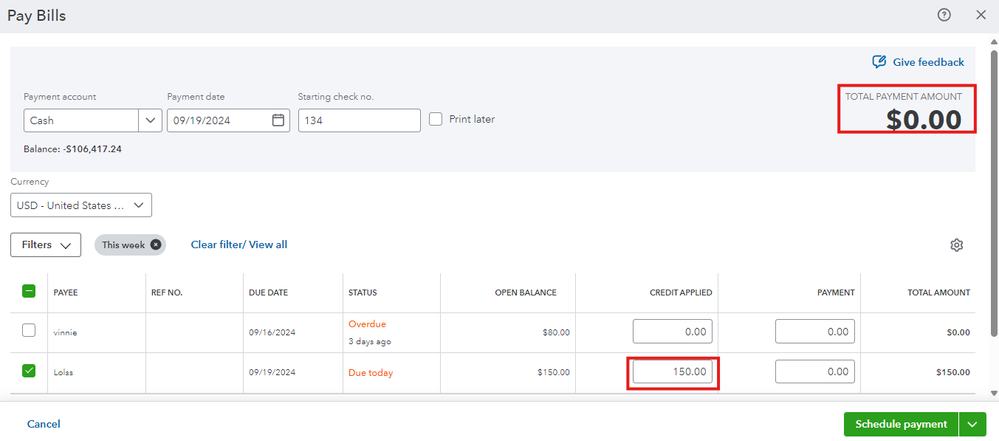Click the Give feedback chat icon
The width and height of the screenshot is (999, 441).
pos(880,62)
